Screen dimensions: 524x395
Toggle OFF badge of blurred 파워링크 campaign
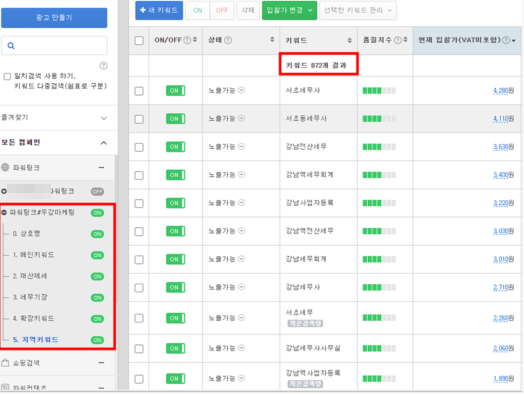click(97, 191)
